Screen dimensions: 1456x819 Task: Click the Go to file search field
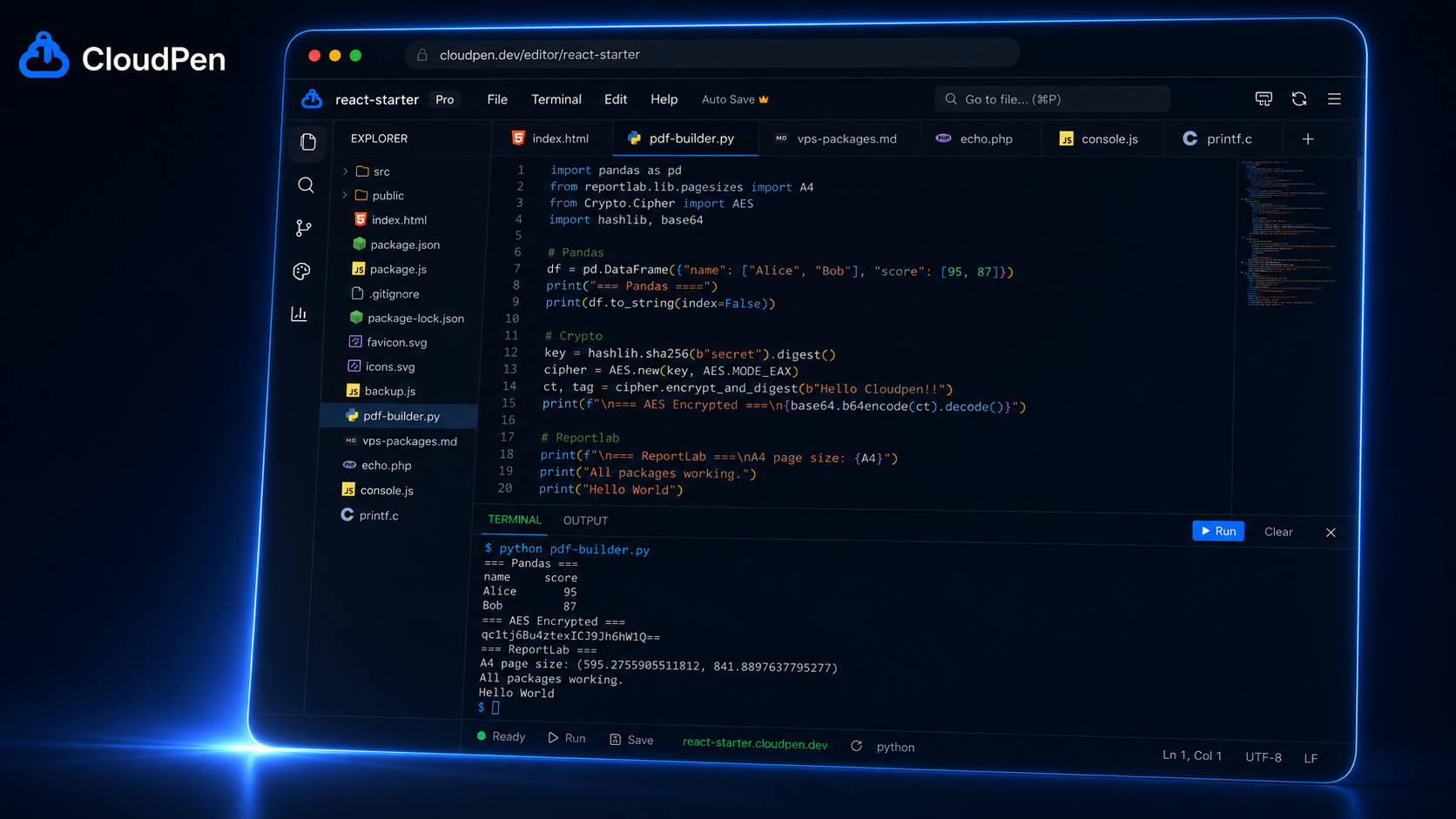click(x=1052, y=99)
